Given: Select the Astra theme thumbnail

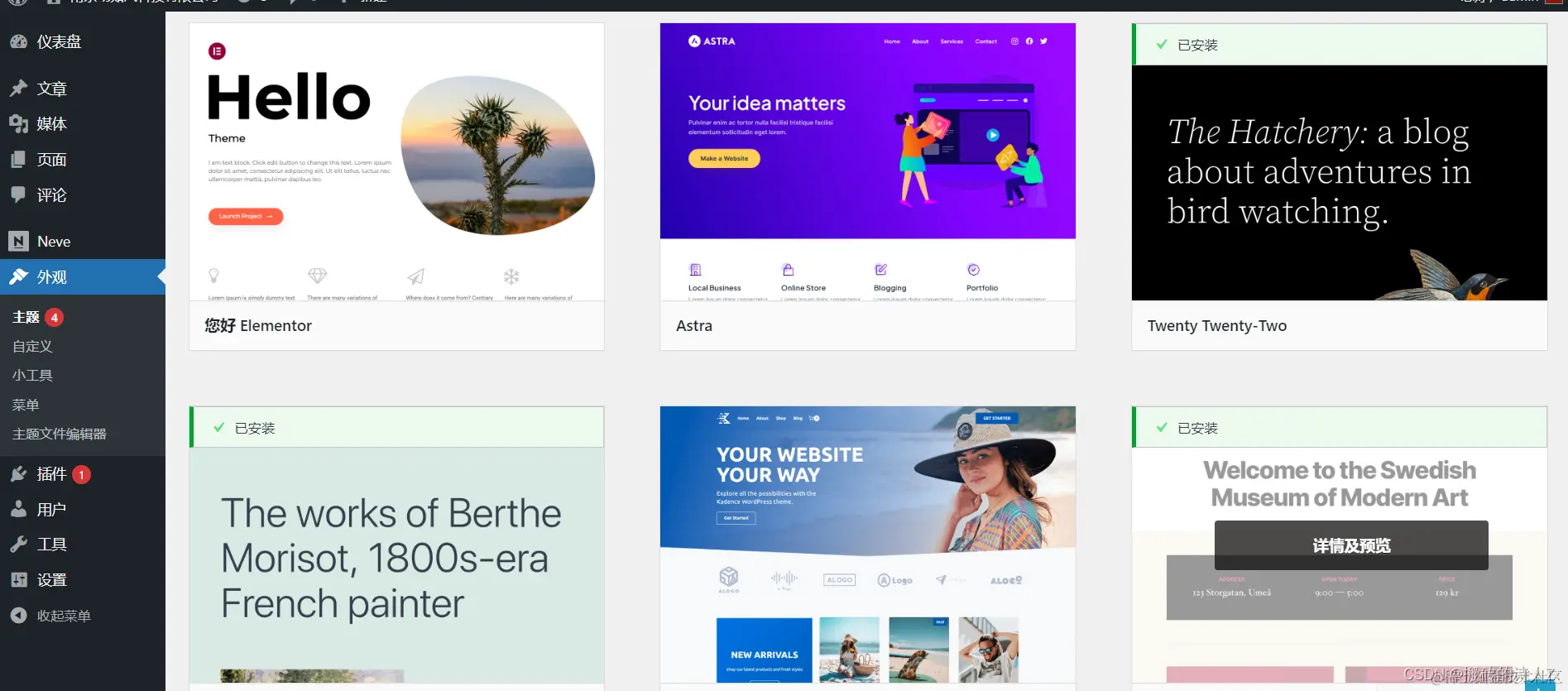Looking at the screenshot, I should point(868,162).
